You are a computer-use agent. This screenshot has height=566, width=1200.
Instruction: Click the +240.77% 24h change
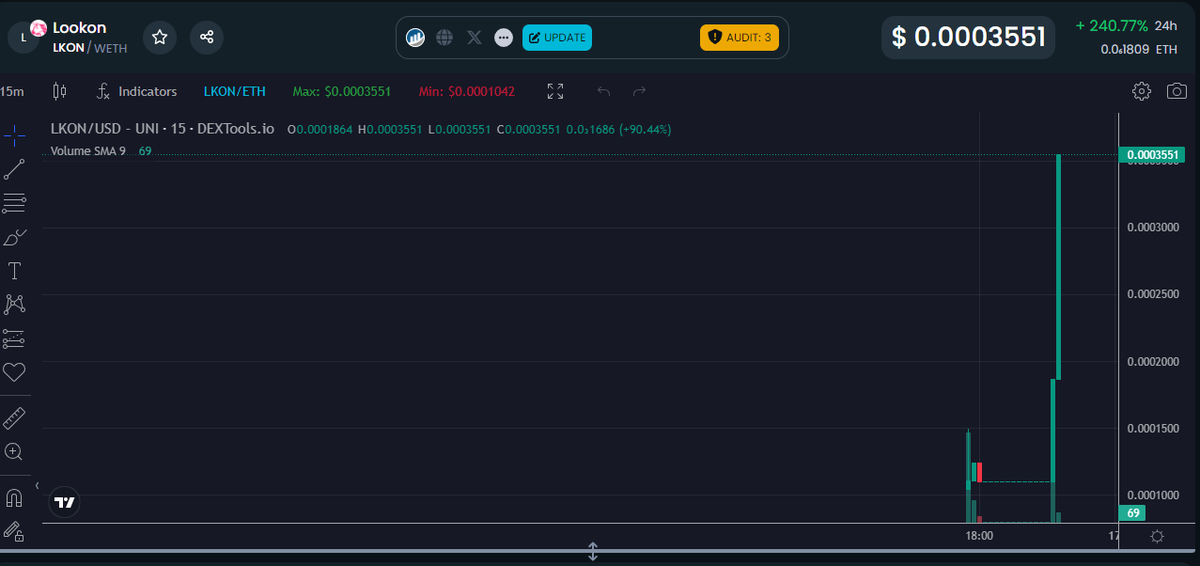coord(1112,26)
